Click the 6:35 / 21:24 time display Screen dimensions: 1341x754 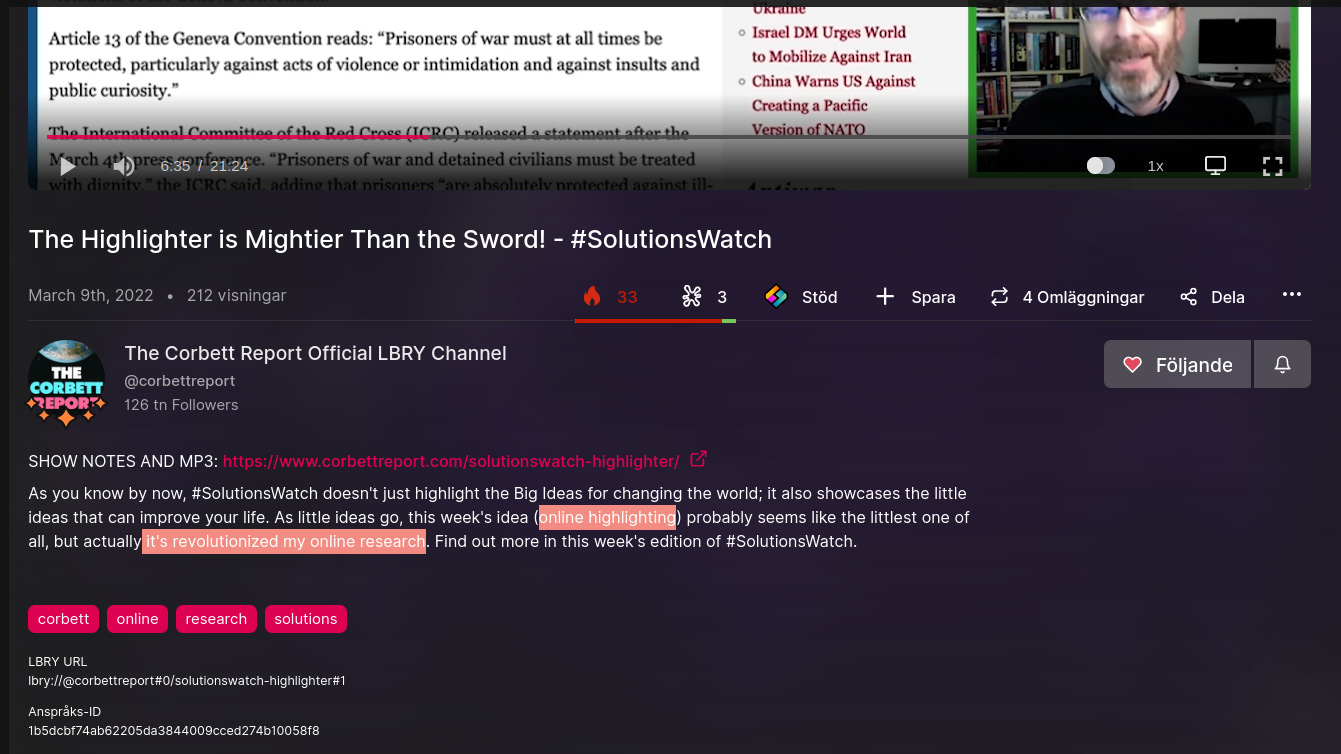[x=204, y=166]
